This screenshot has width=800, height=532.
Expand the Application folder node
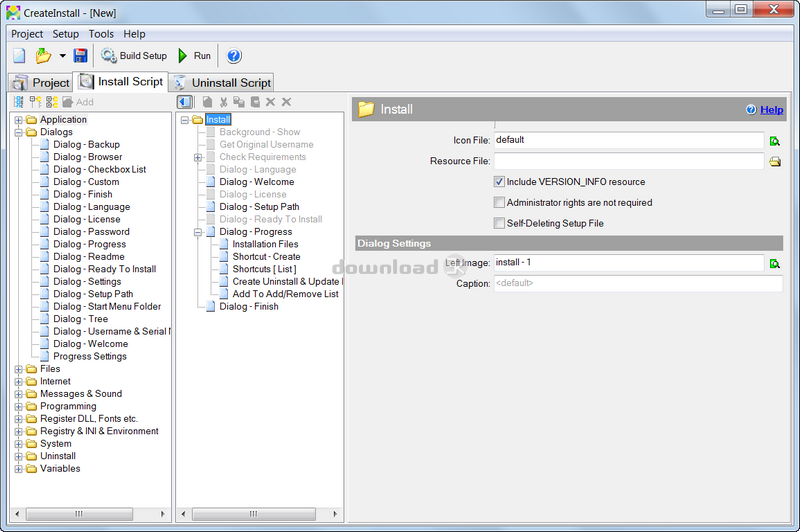pos(18,120)
